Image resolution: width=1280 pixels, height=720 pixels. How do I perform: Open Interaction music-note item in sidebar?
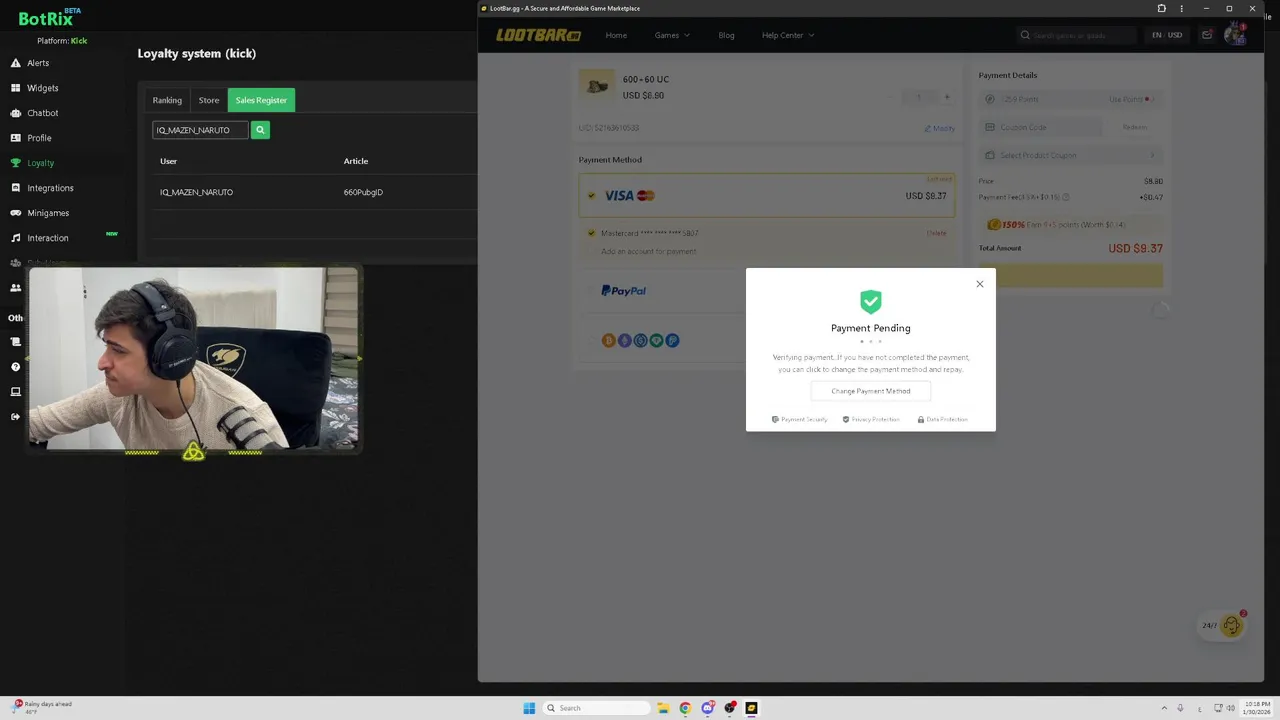click(40, 238)
